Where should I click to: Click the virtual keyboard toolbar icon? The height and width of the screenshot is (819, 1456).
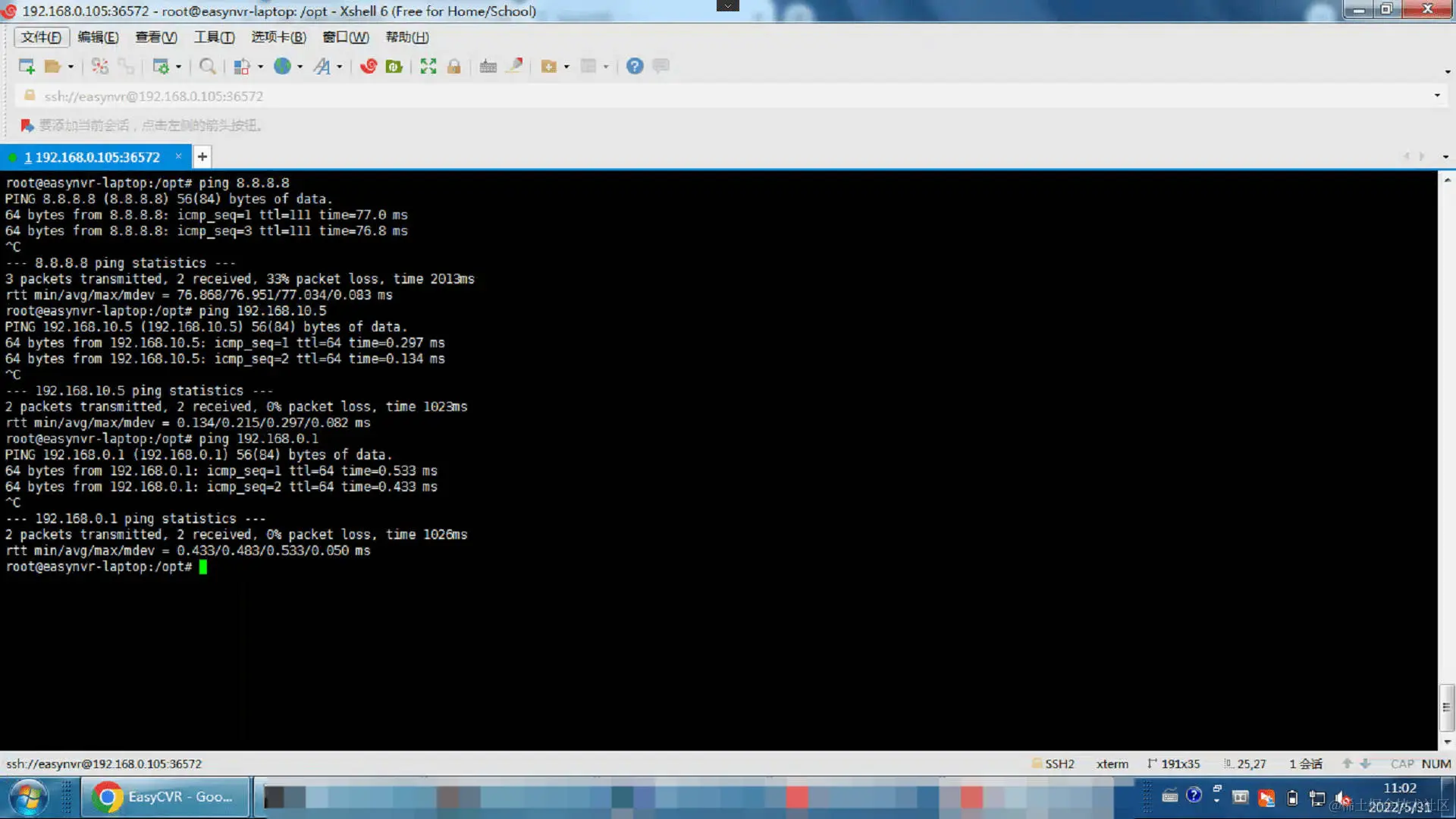tap(488, 67)
